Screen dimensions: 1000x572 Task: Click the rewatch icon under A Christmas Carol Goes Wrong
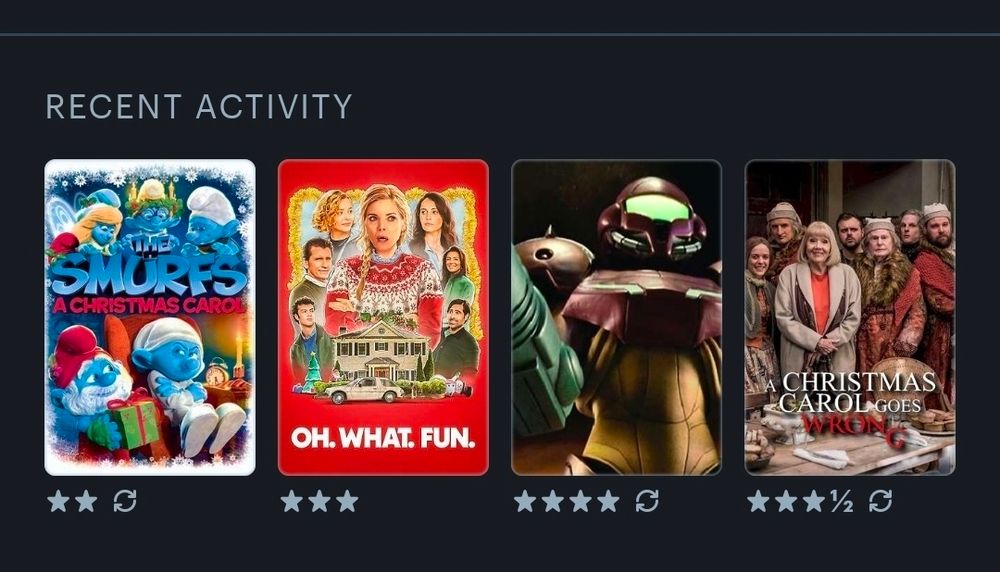click(880, 501)
